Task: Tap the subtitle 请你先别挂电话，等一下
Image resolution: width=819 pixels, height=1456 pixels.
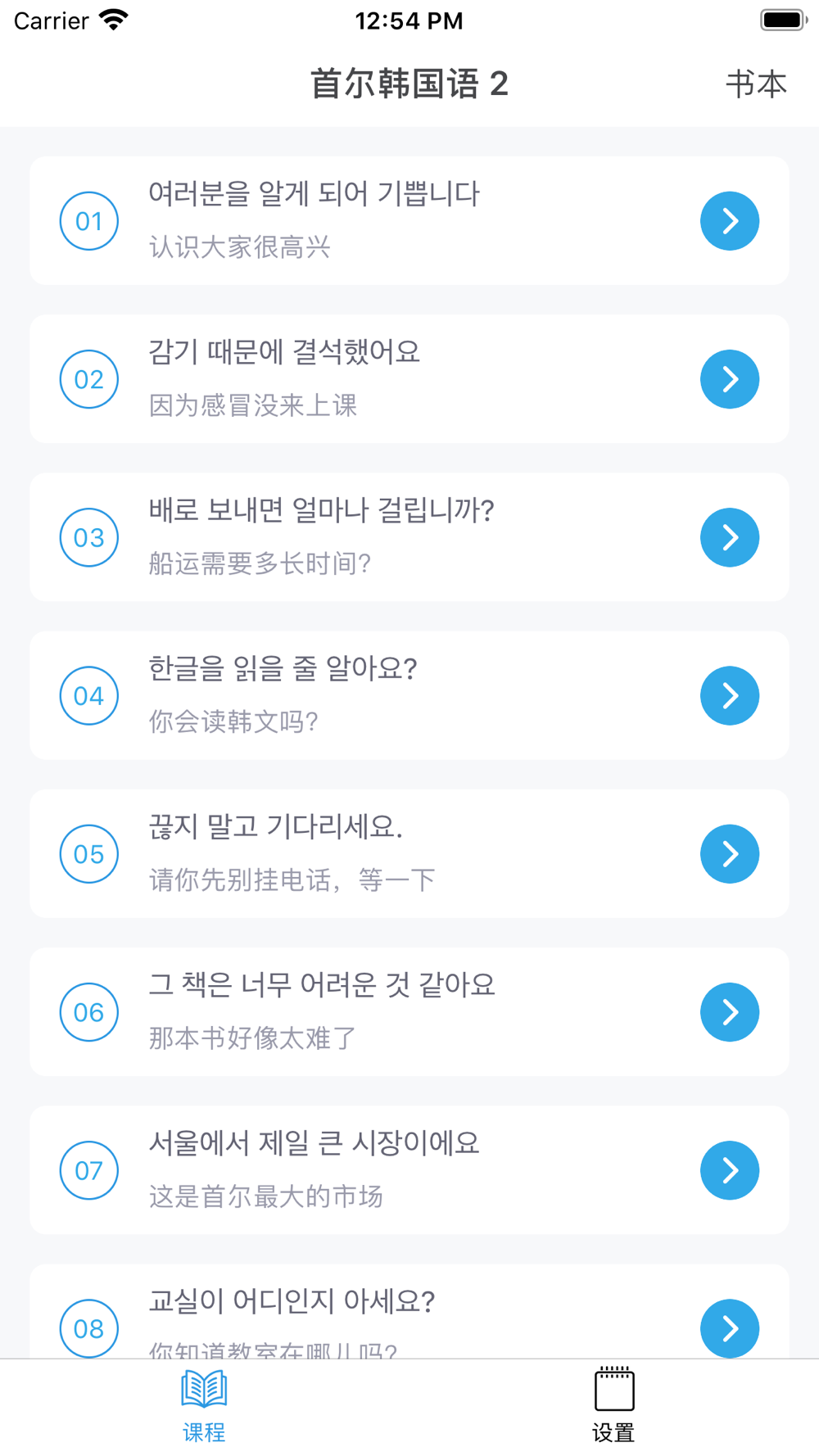Action: [x=292, y=880]
